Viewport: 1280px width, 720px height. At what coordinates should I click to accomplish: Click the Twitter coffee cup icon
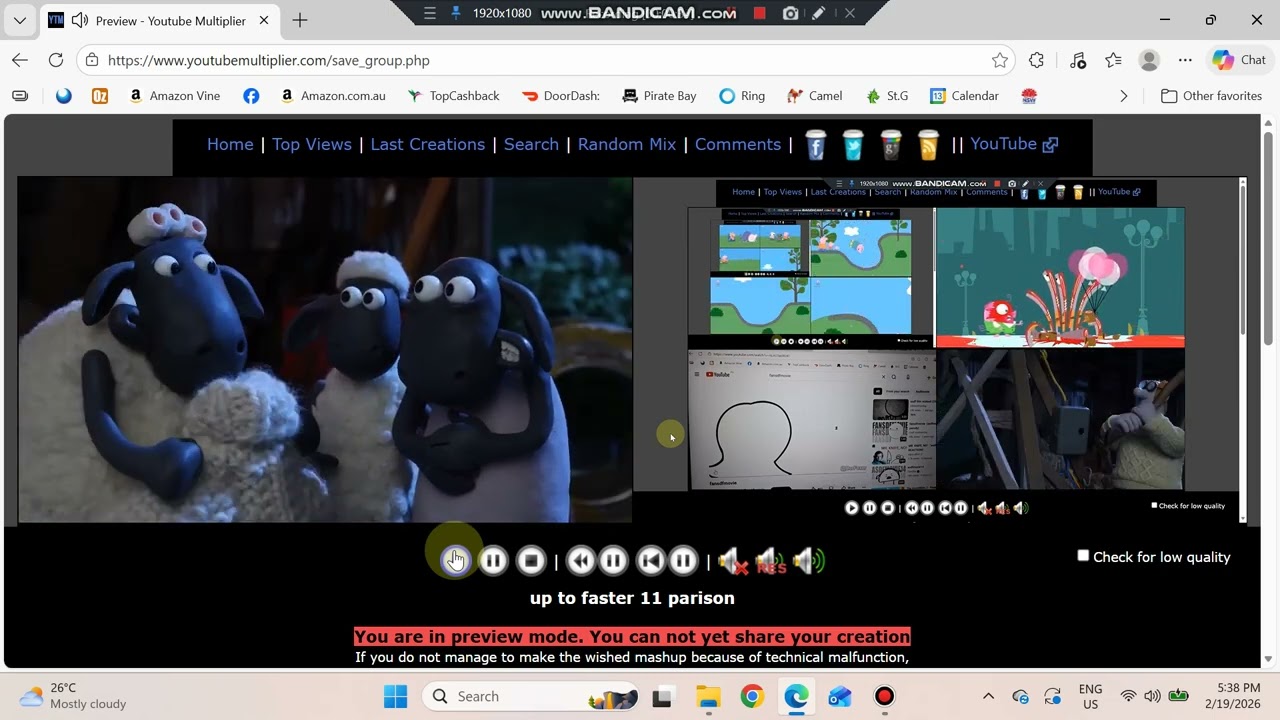click(853, 145)
